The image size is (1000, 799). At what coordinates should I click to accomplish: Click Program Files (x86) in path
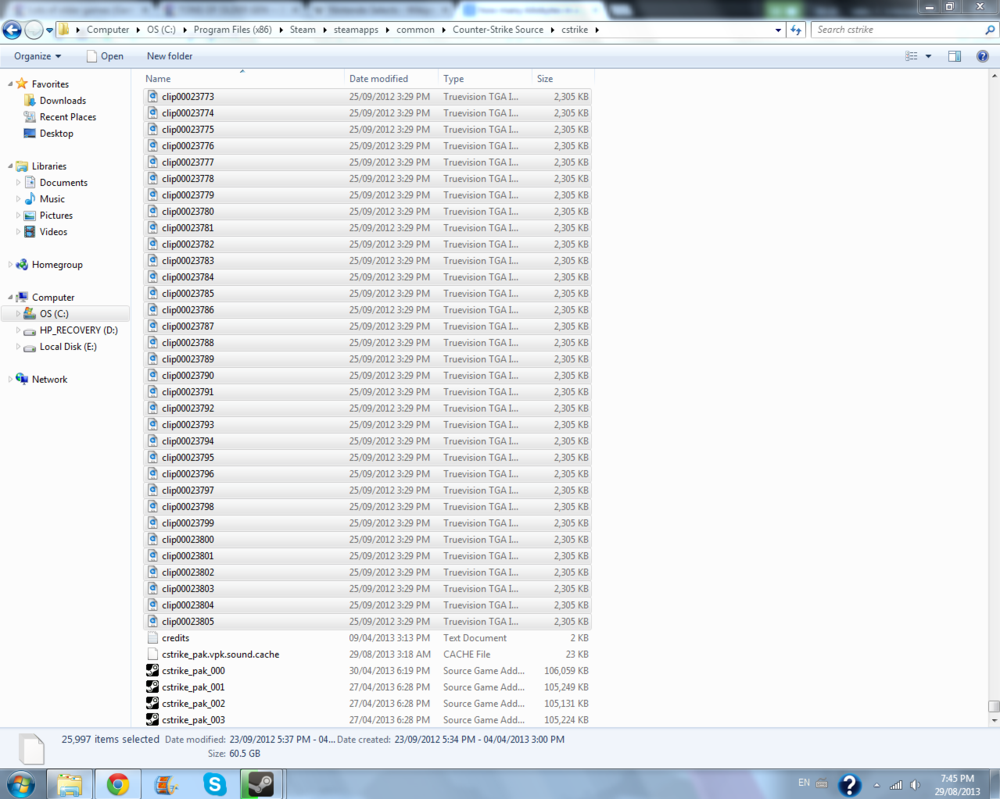(x=233, y=29)
